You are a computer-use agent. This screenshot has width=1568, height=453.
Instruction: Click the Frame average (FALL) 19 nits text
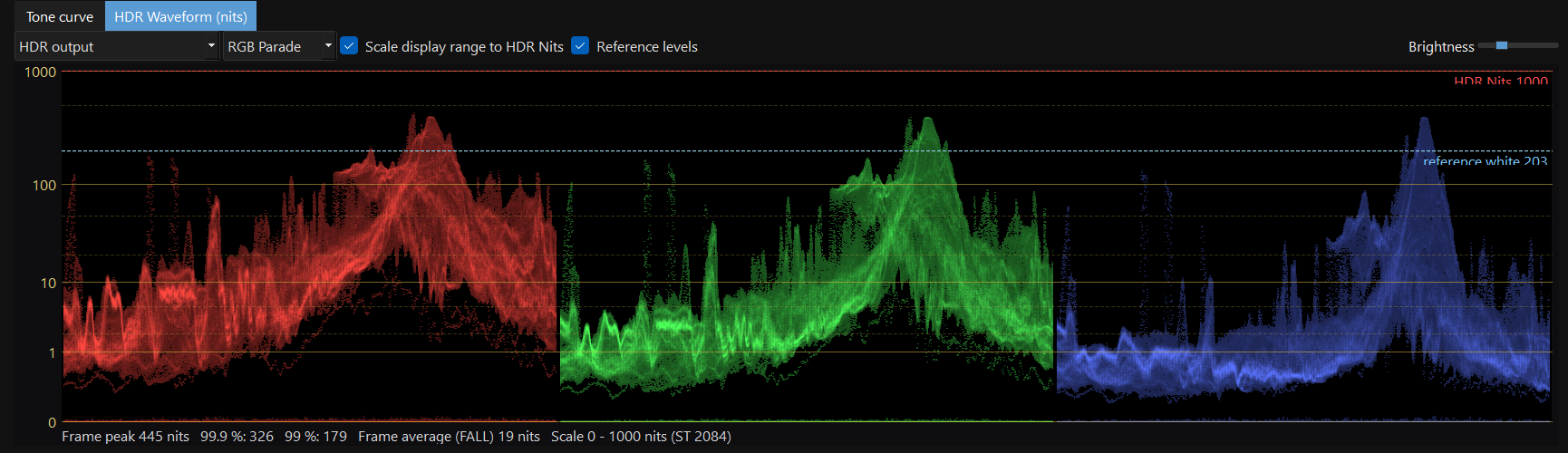tap(449, 437)
